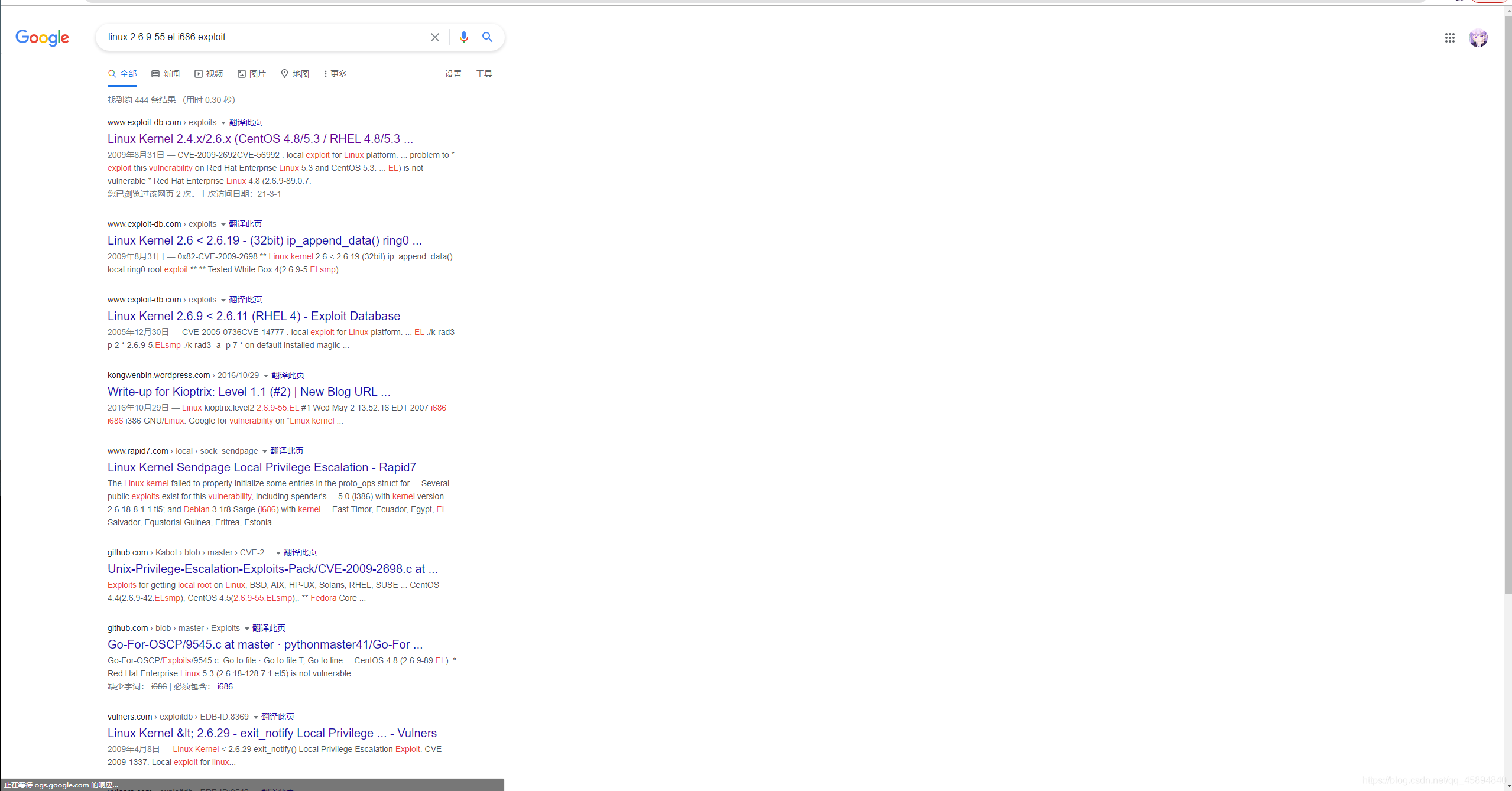Viewport: 1512px width, 791px height.
Task: Click the magnifying glass search icon
Action: pyautogui.click(x=487, y=37)
